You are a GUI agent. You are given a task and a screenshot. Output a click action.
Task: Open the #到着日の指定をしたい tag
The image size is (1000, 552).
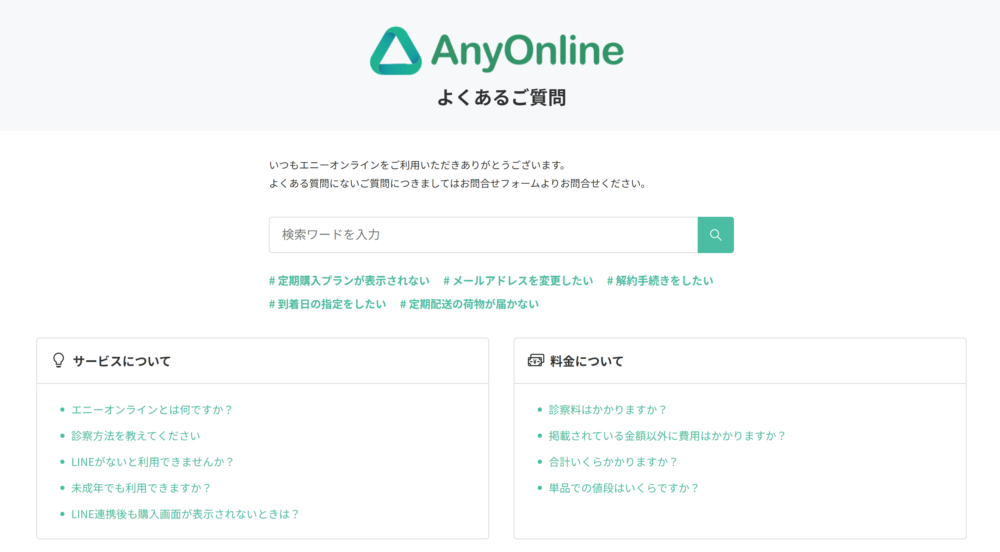click(327, 304)
